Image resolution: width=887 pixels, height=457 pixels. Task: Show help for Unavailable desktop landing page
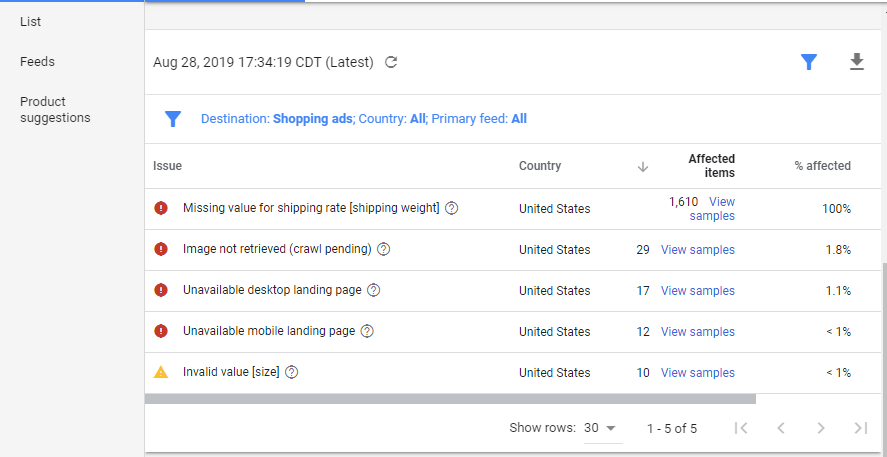[x=374, y=291]
